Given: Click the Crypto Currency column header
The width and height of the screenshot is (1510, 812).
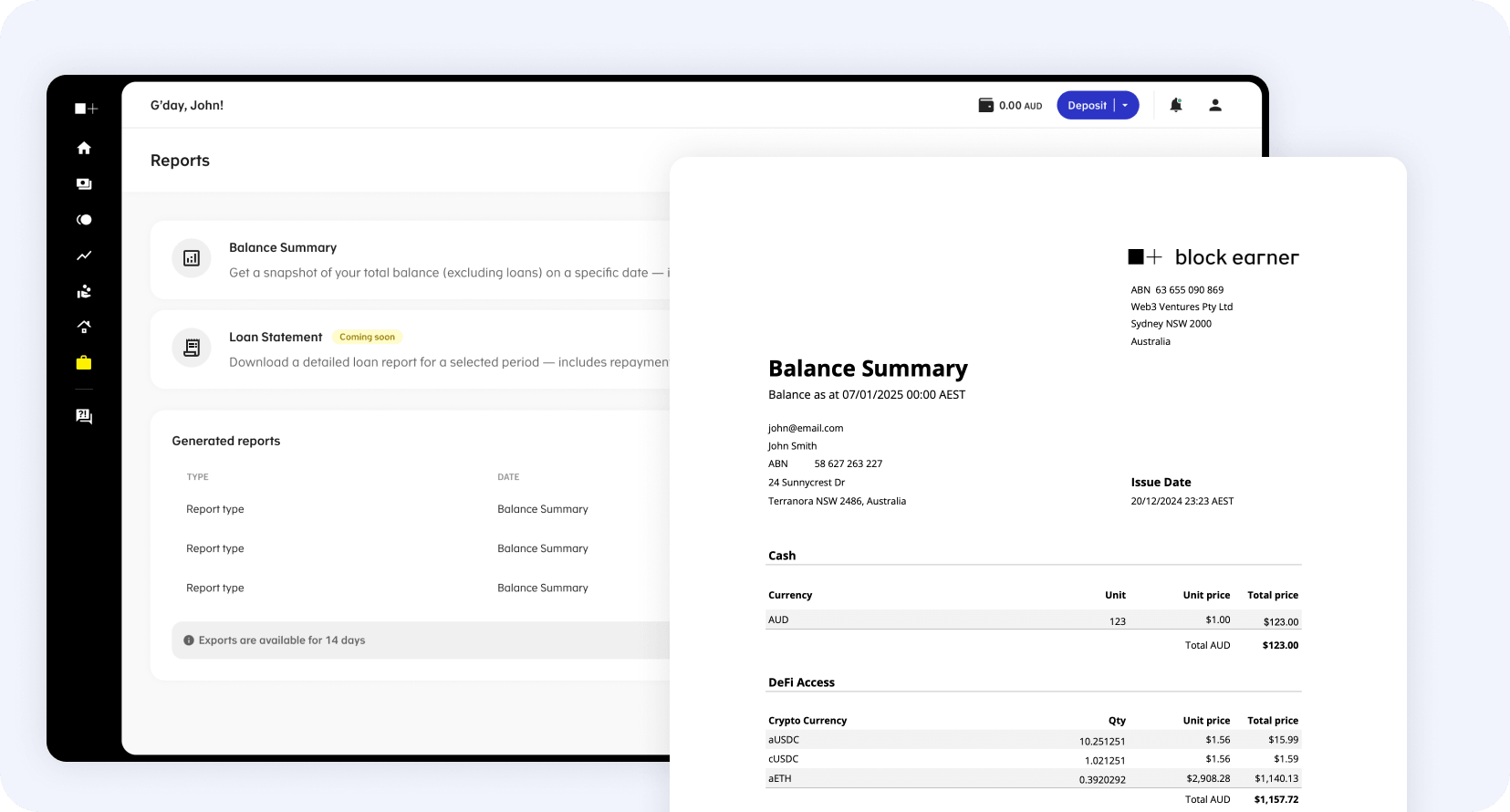Looking at the screenshot, I should pos(807,721).
